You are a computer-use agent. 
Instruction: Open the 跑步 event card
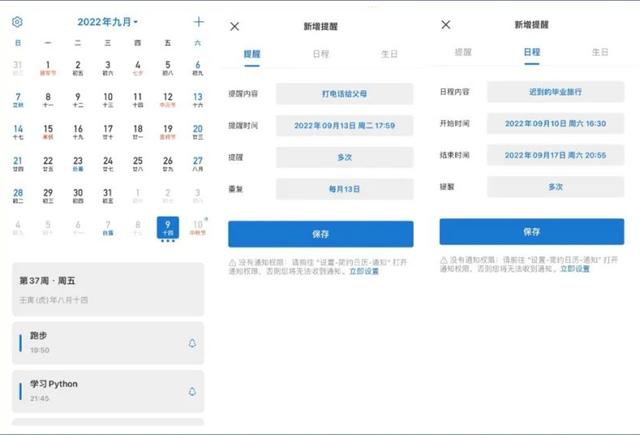[108, 343]
